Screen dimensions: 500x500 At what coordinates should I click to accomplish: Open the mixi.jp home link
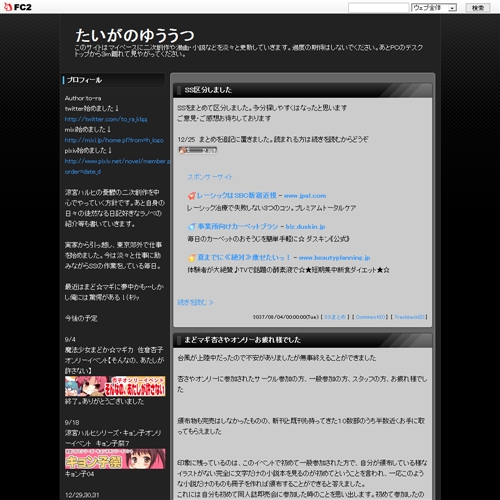pyautogui.click(x=114, y=140)
